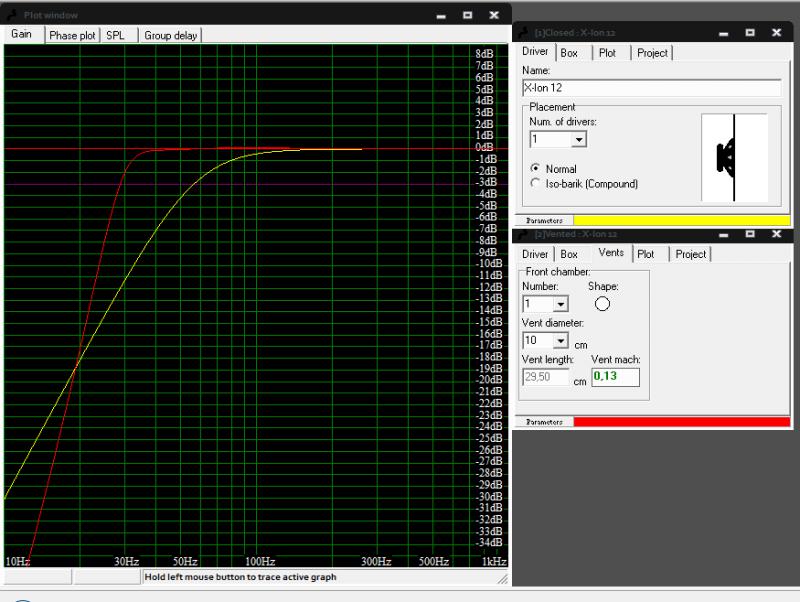Close the Plot window
The height and width of the screenshot is (602, 800).
494,15
